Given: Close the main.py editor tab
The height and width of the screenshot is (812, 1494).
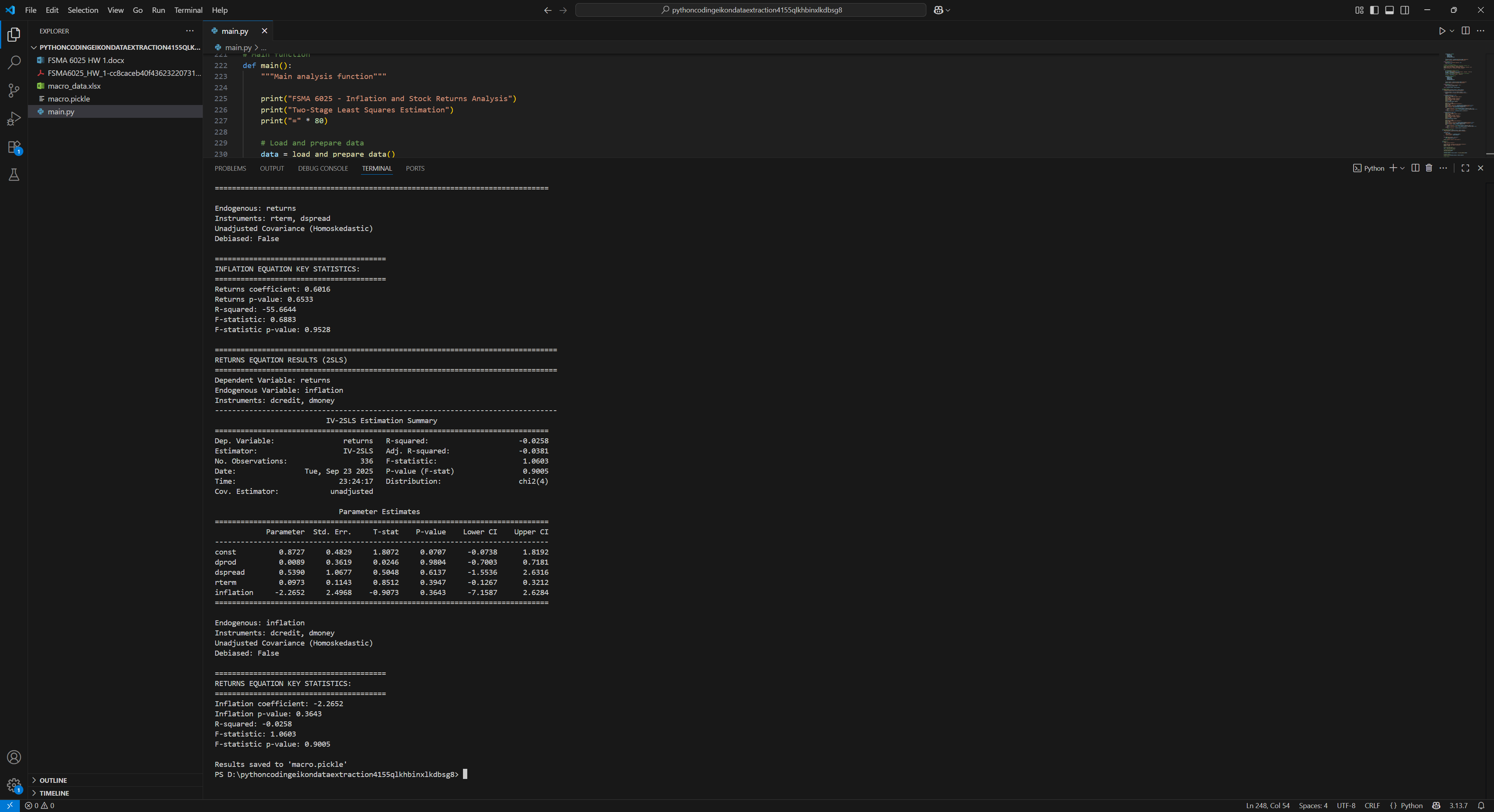Looking at the screenshot, I should tap(265, 31).
